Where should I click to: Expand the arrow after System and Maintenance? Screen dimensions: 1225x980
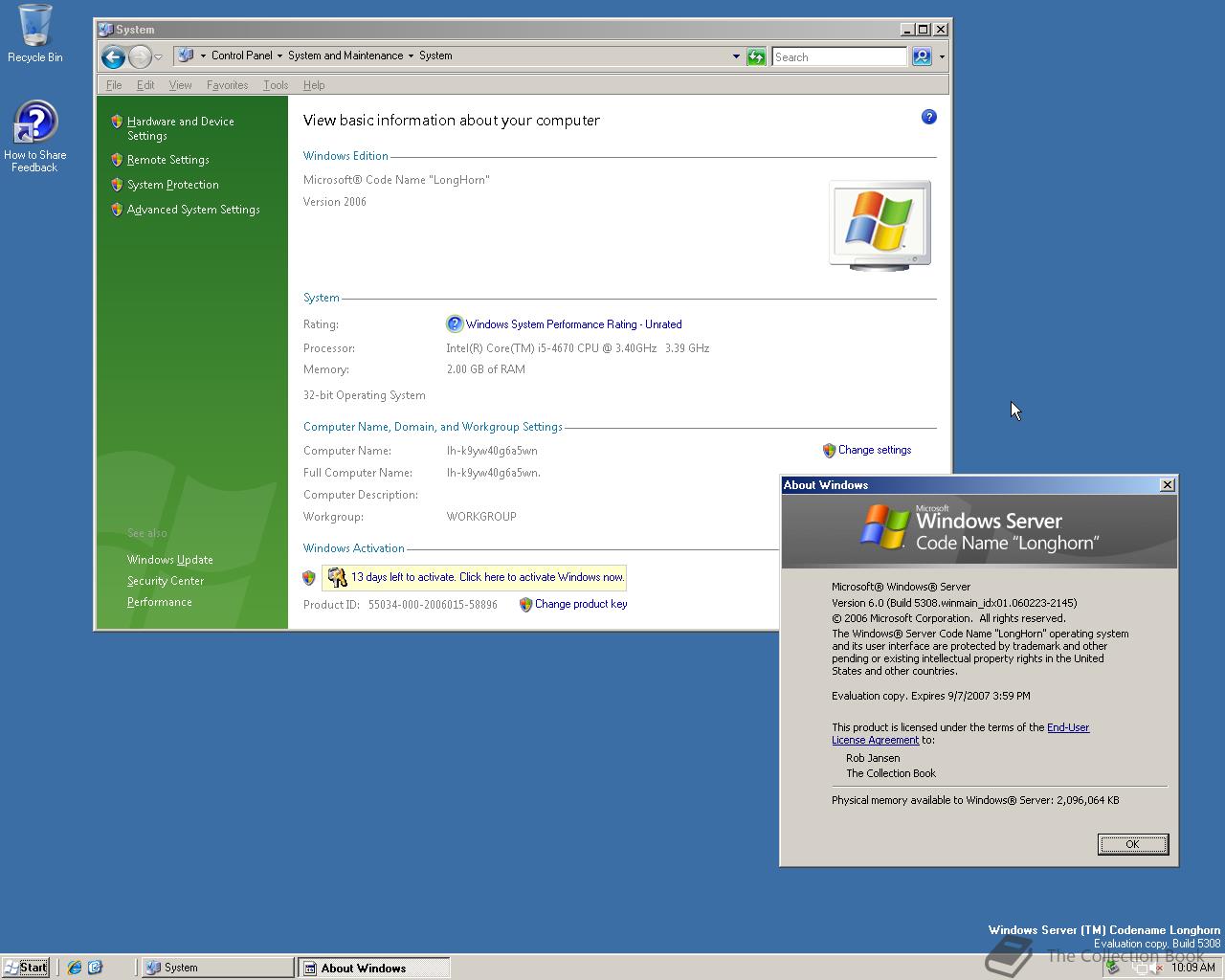tap(411, 56)
